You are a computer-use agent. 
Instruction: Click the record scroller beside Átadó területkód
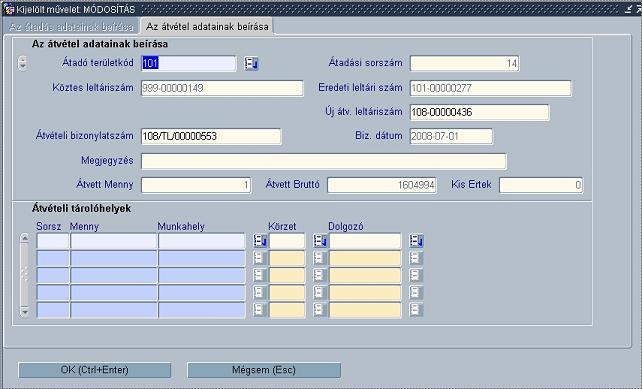23,63
